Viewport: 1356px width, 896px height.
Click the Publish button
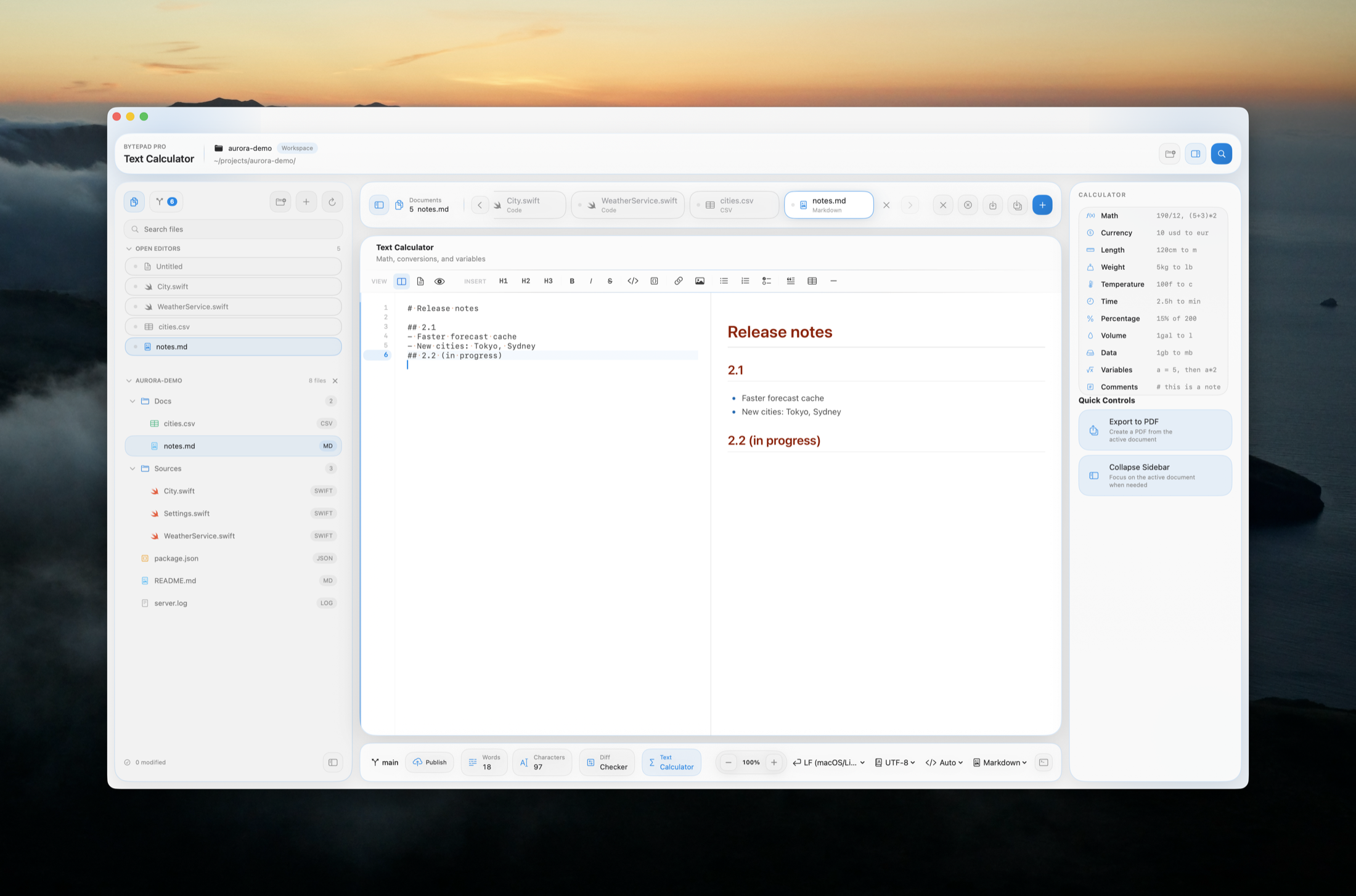click(430, 762)
